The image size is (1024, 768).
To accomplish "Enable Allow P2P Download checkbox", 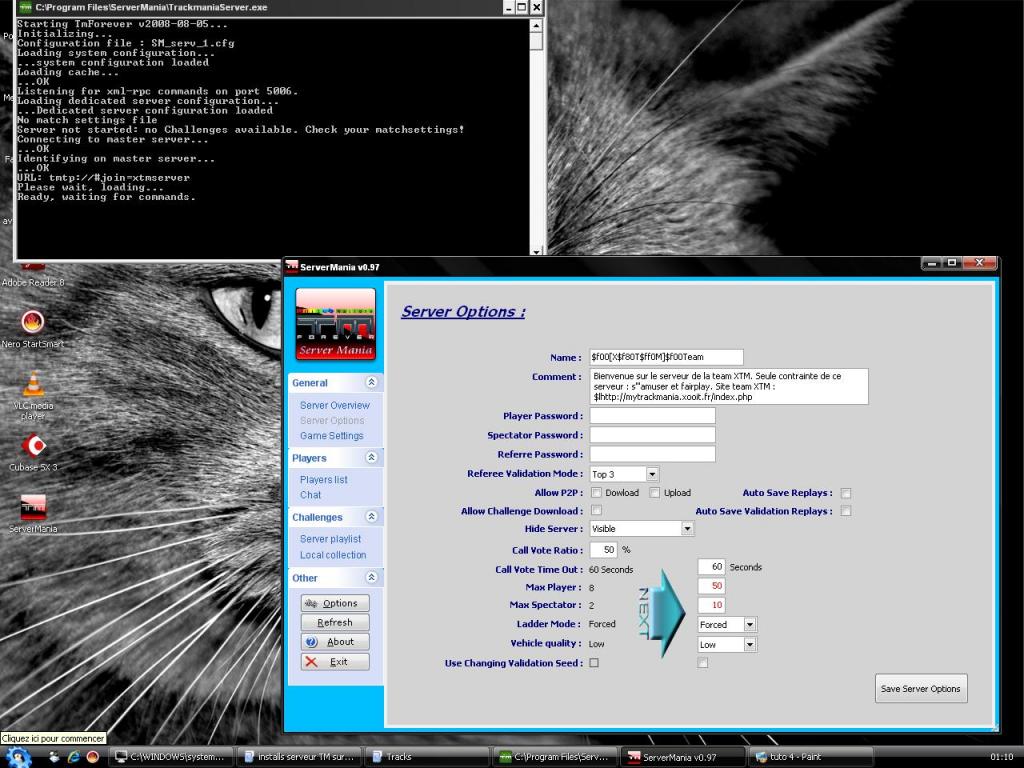I will [596, 493].
